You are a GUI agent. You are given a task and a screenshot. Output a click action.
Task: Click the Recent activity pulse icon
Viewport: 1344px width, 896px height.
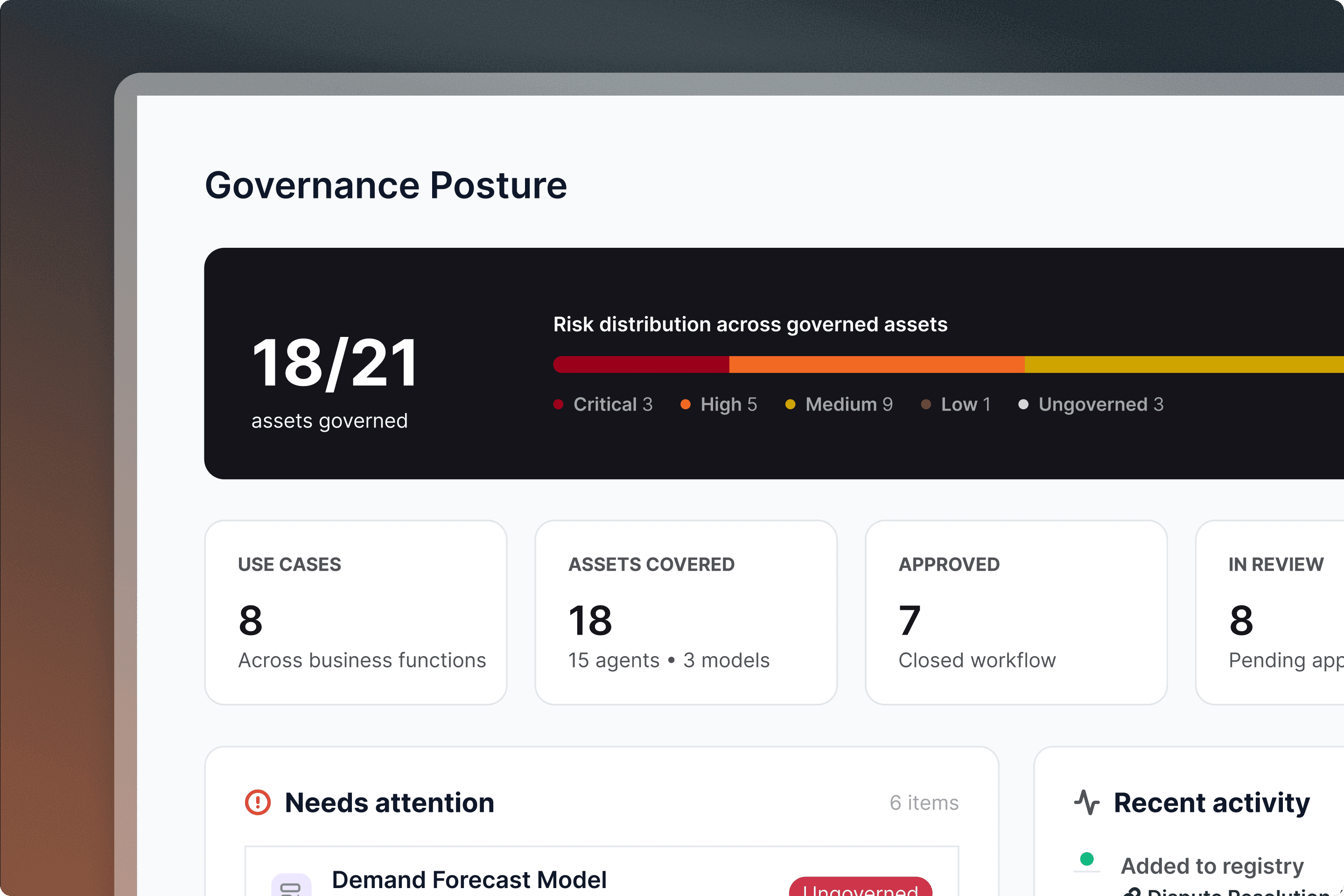click(x=1087, y=802)
